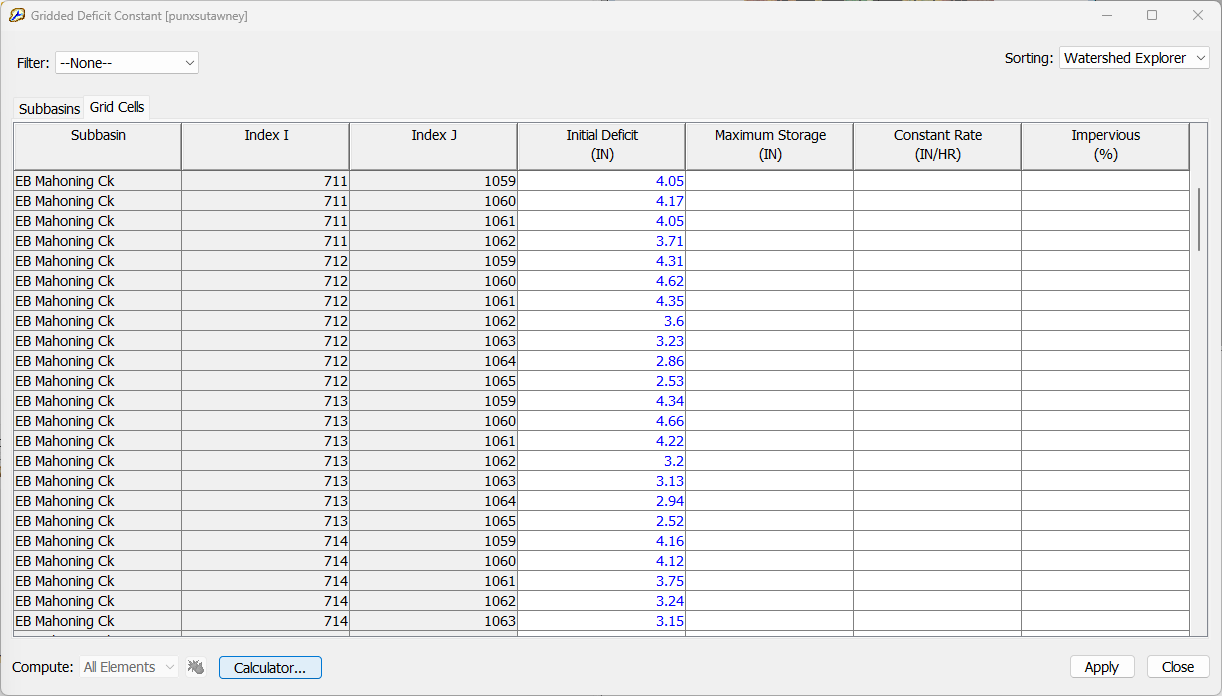Image resolution: width=1222 pixels, height=696 pixels.
Task: Select the Initial Deficit value 2.53
Action: pos(602,381)
